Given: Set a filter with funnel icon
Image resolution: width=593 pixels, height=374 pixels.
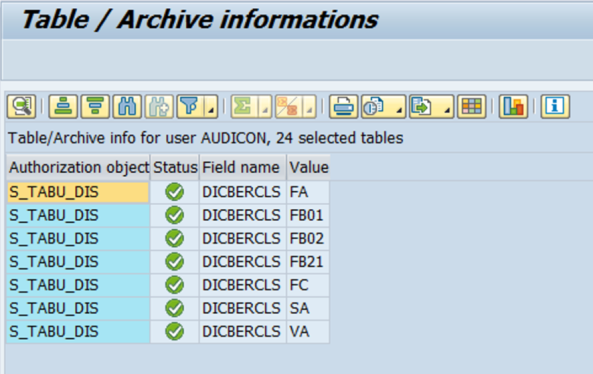Looking at the screenshot, I should 190,106.
